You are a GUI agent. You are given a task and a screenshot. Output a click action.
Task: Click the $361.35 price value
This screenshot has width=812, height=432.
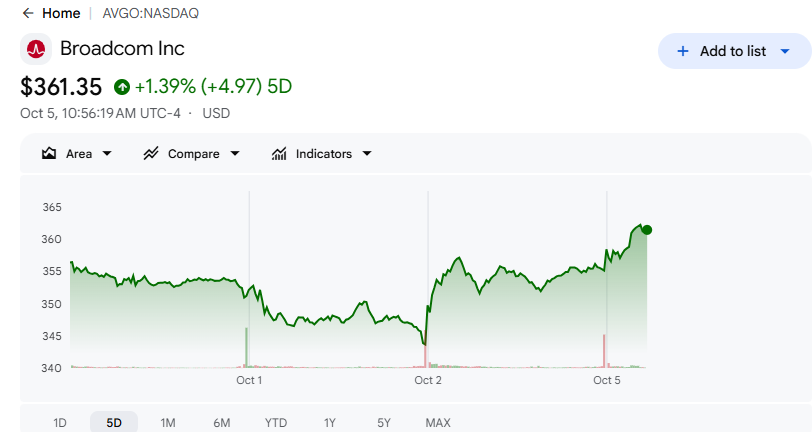(61, 87)
